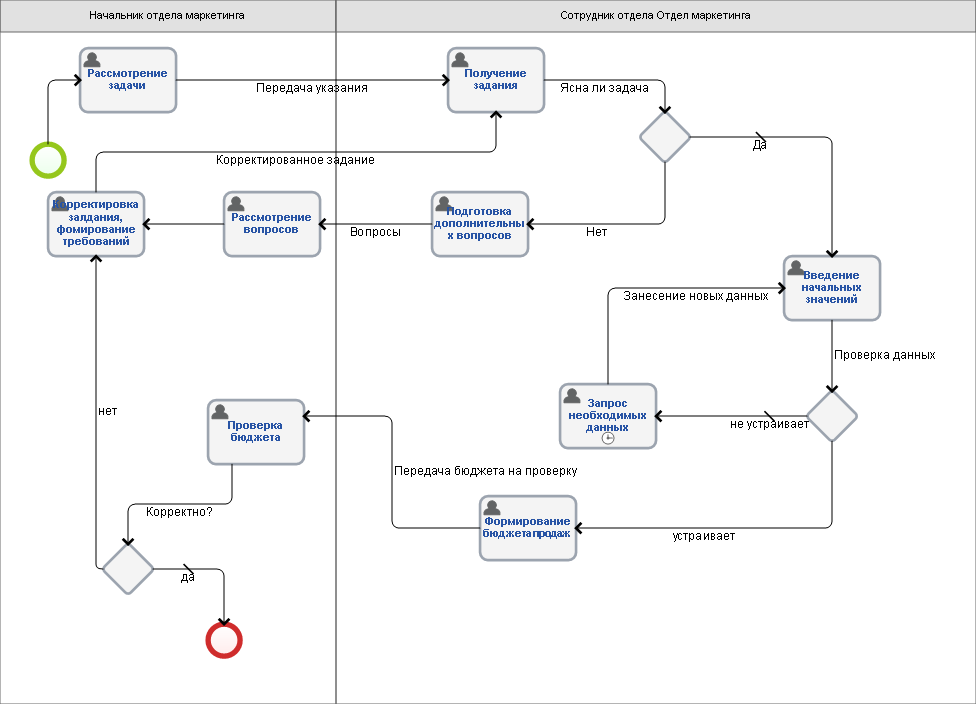Select the 'Введение начальных значений' task box
Image resolution: width=976 pixels, height=704 pixels.
click(x=832, y=288)
